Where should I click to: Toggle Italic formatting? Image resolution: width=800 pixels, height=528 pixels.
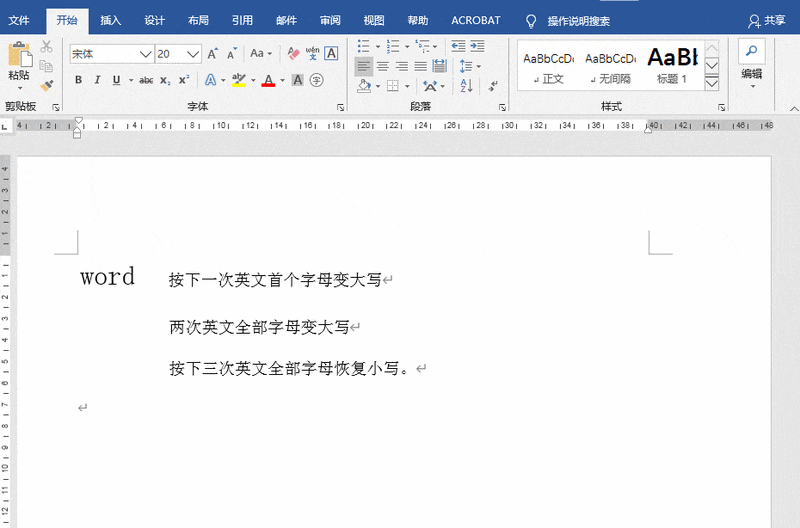[98, 80]
